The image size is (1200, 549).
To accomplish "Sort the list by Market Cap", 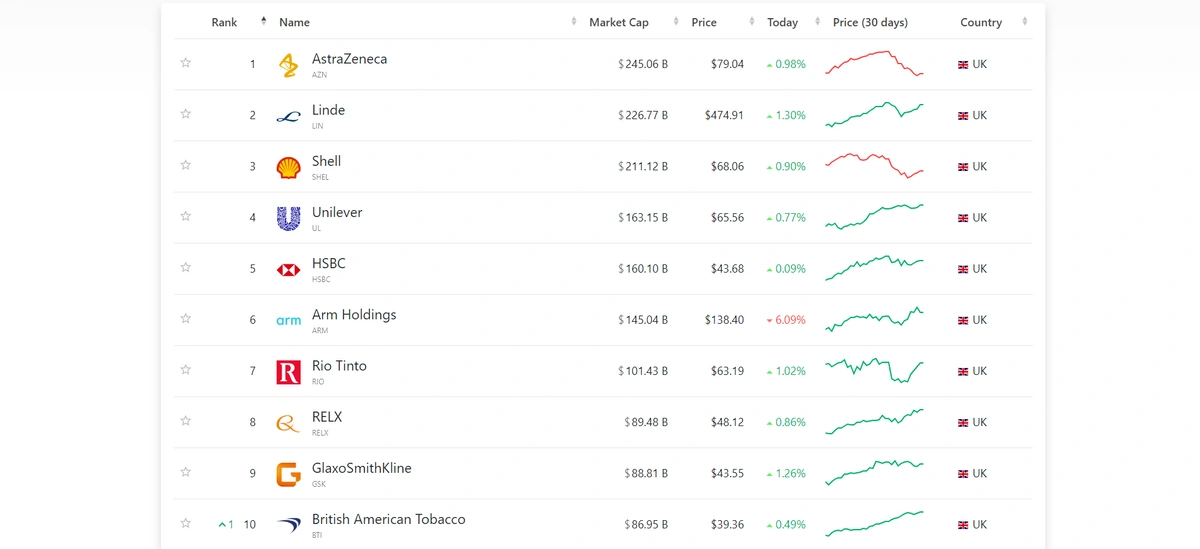I will pos(618,22).
